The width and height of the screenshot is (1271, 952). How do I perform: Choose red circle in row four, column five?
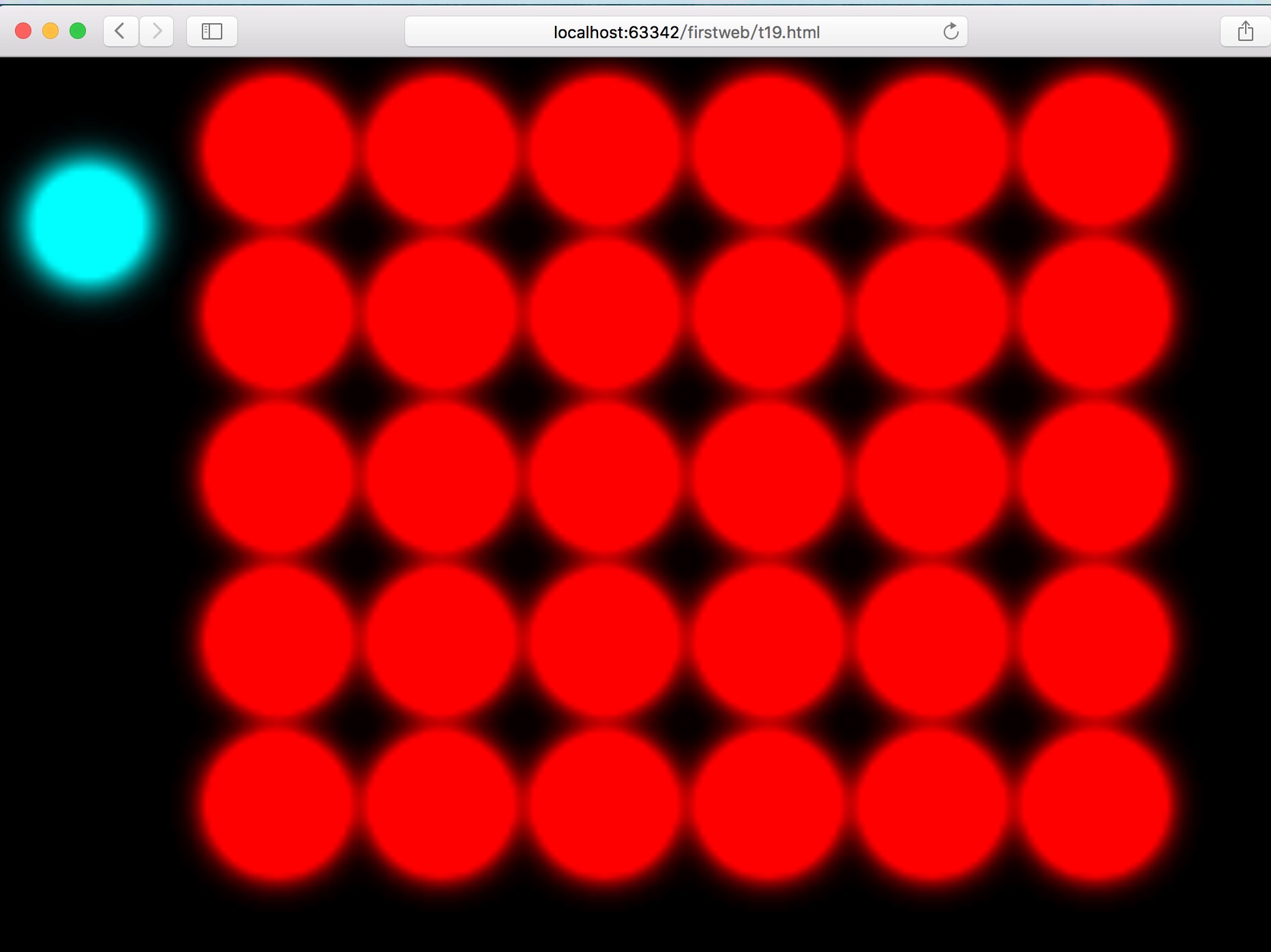click(932, 641)
